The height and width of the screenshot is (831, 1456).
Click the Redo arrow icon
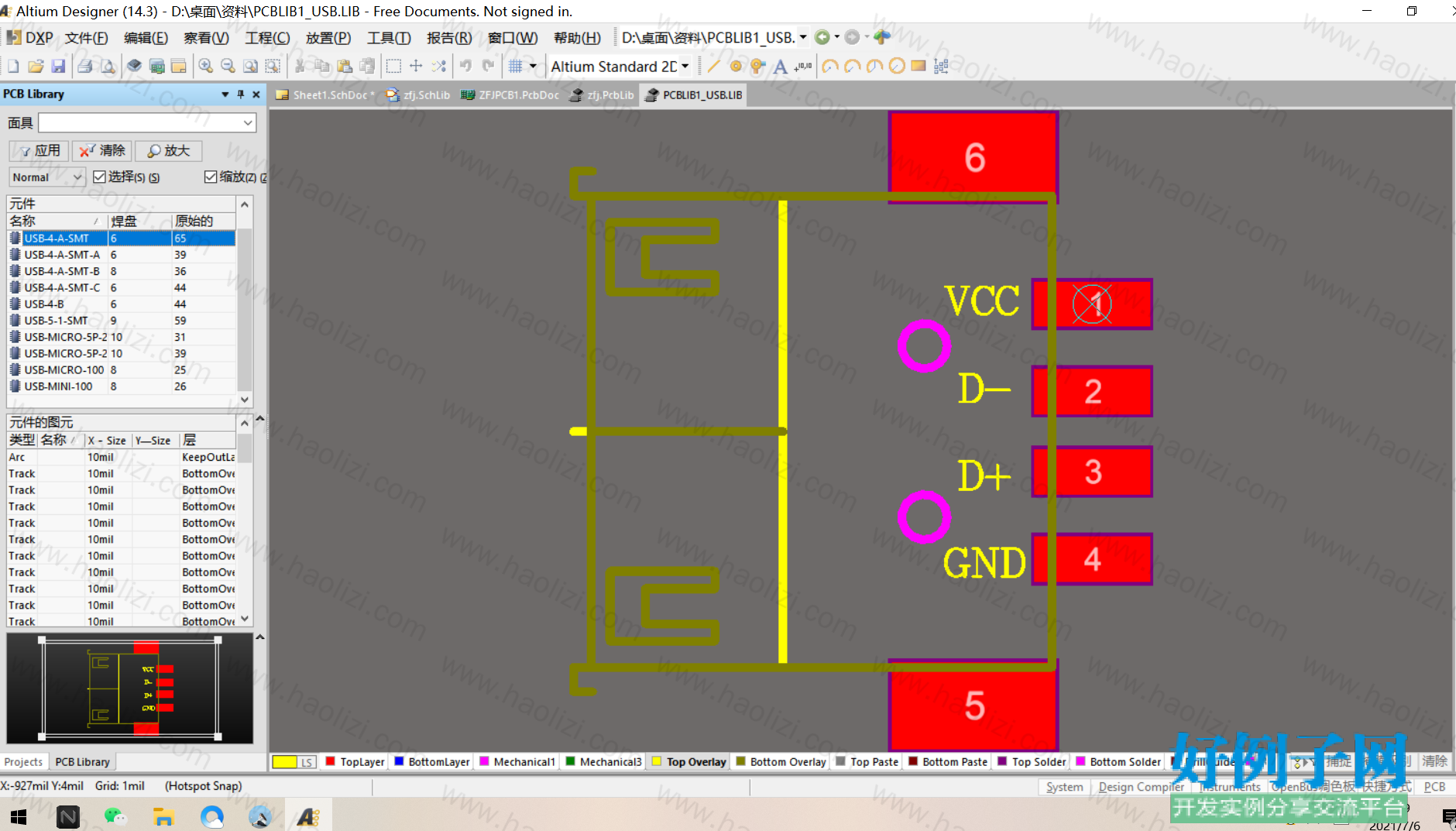[x=488, y=67]
